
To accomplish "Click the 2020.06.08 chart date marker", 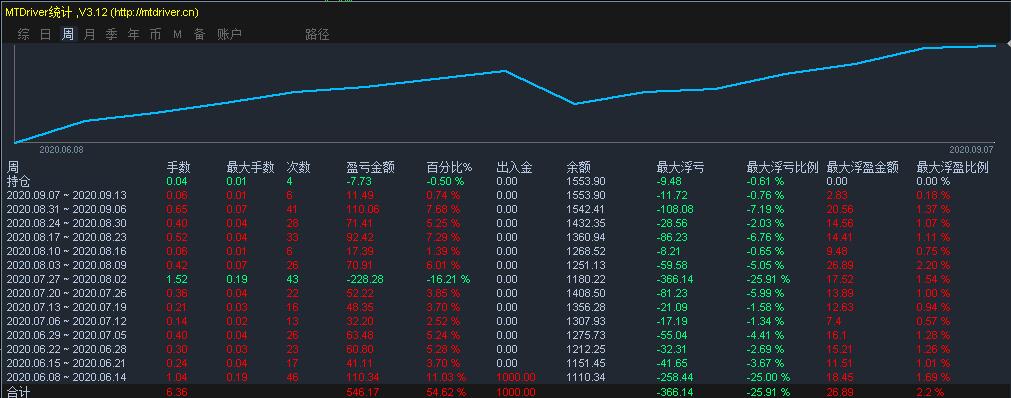I will coord(61,149).
